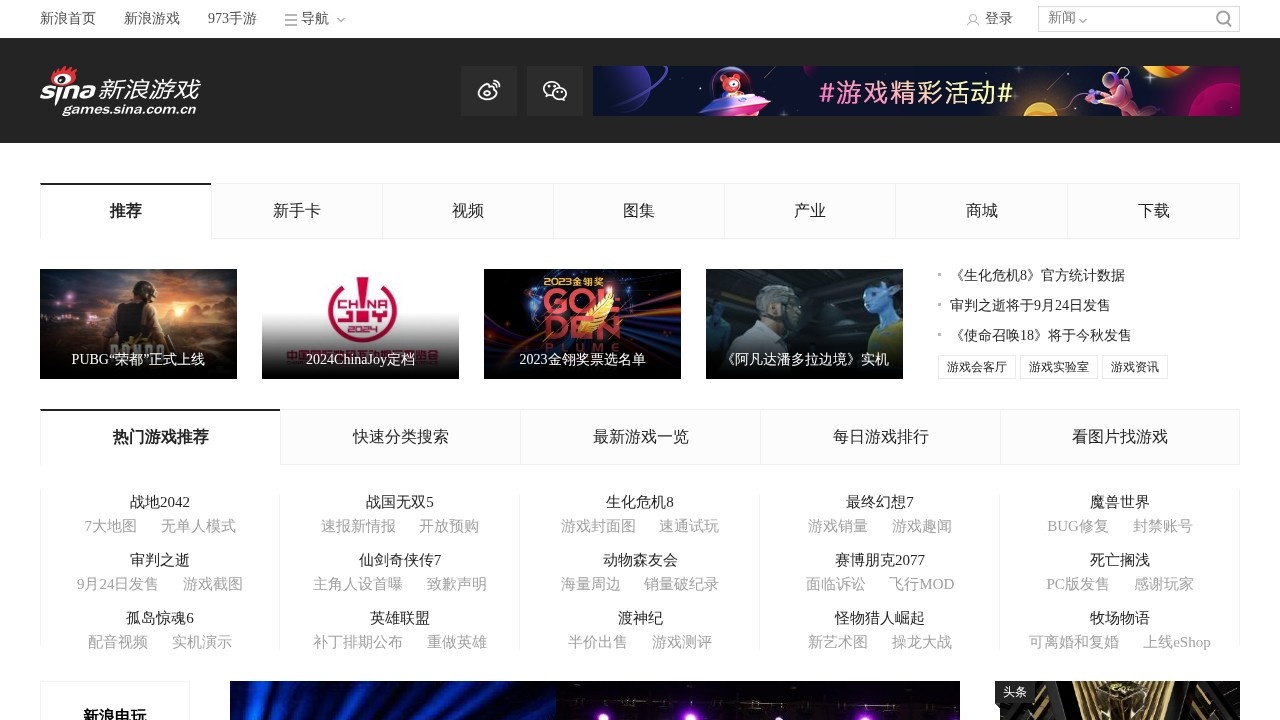This screenshot has width=1280, height=720.
Task: Switch to the 新手卡 tab
Action: pyautogui.click(x=297, y=211)
